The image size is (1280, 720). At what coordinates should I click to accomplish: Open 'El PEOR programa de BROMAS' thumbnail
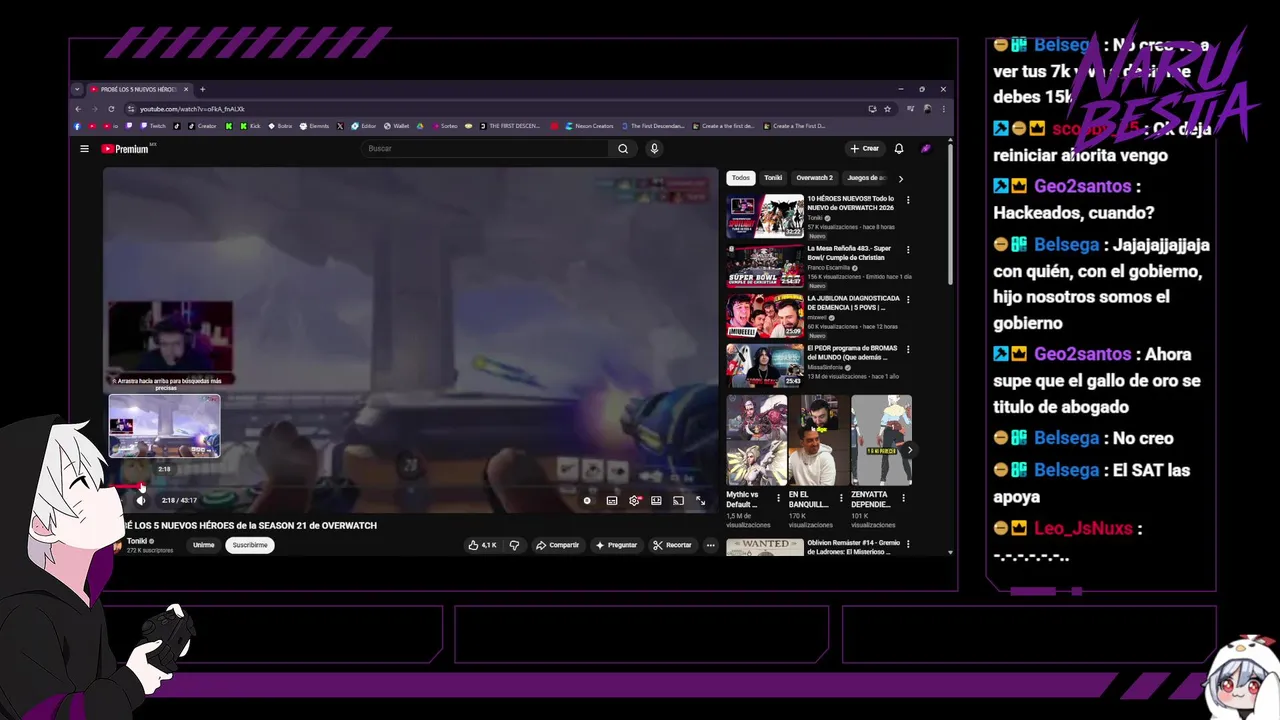tap(765, 365)
